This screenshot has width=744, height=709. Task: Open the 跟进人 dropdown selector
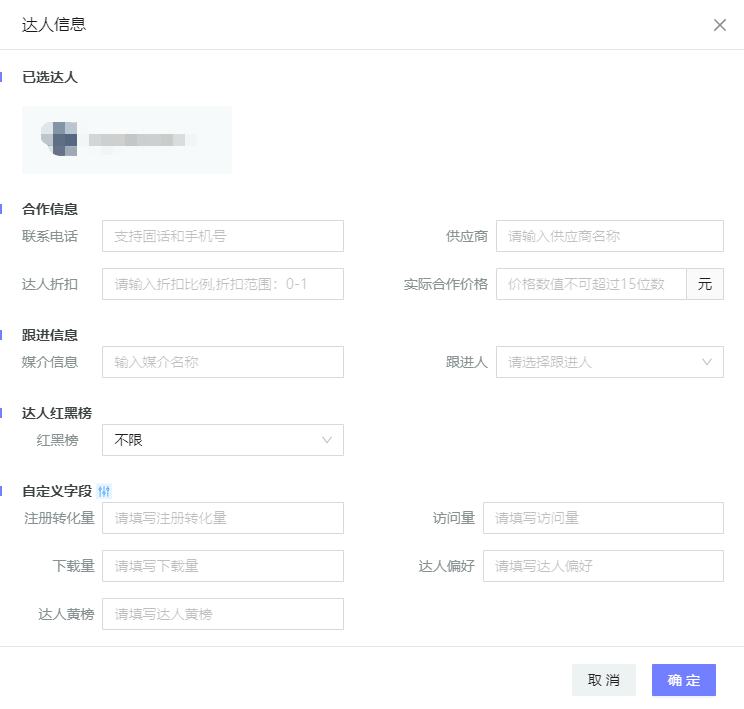(600, 362)
